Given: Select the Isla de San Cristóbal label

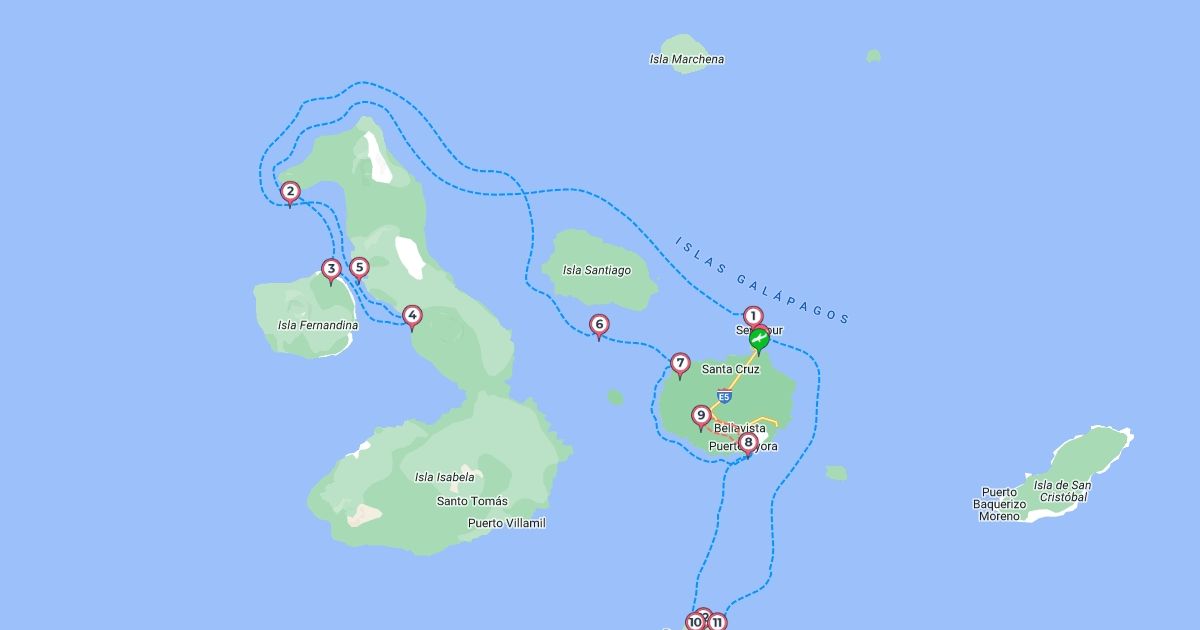Looking at the screenshot, I should coord(1061,491).
